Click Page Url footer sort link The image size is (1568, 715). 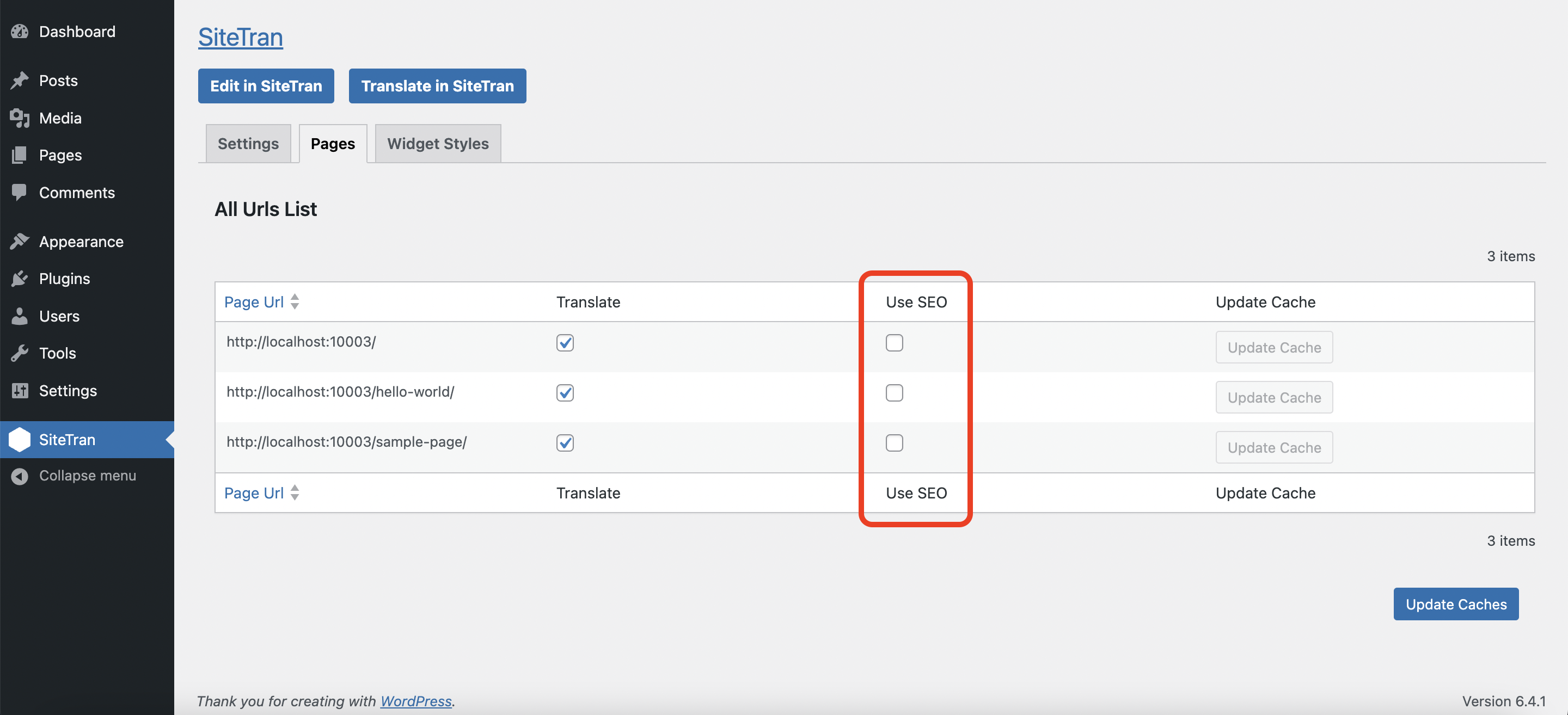(x=254, y=493)
